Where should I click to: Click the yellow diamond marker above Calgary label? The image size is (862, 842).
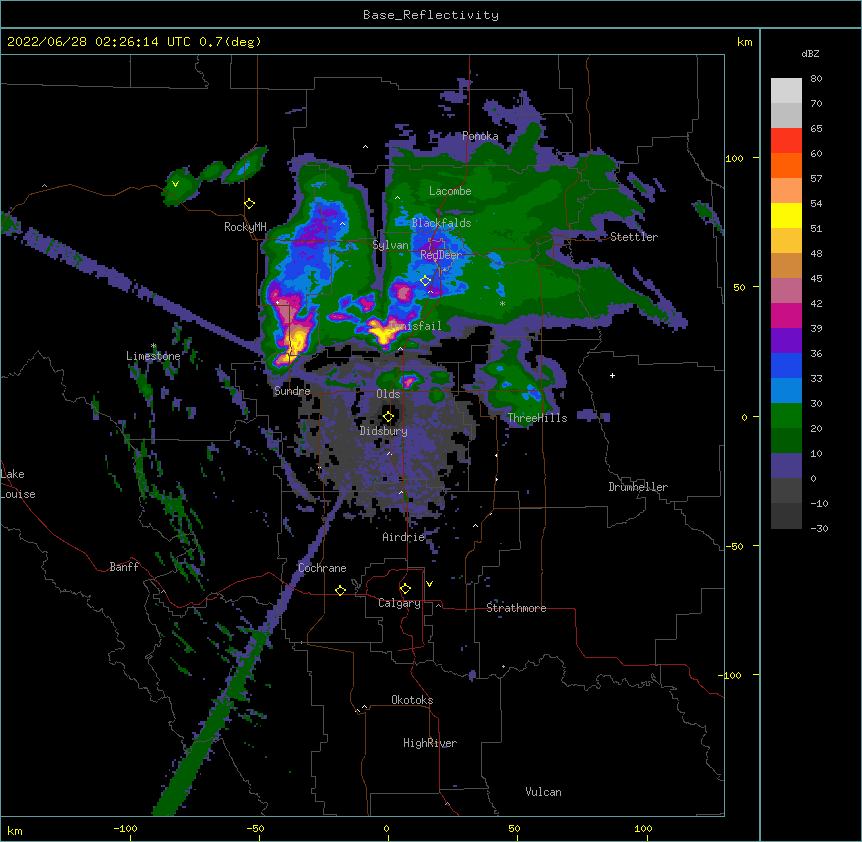click(x=405, y=589)
